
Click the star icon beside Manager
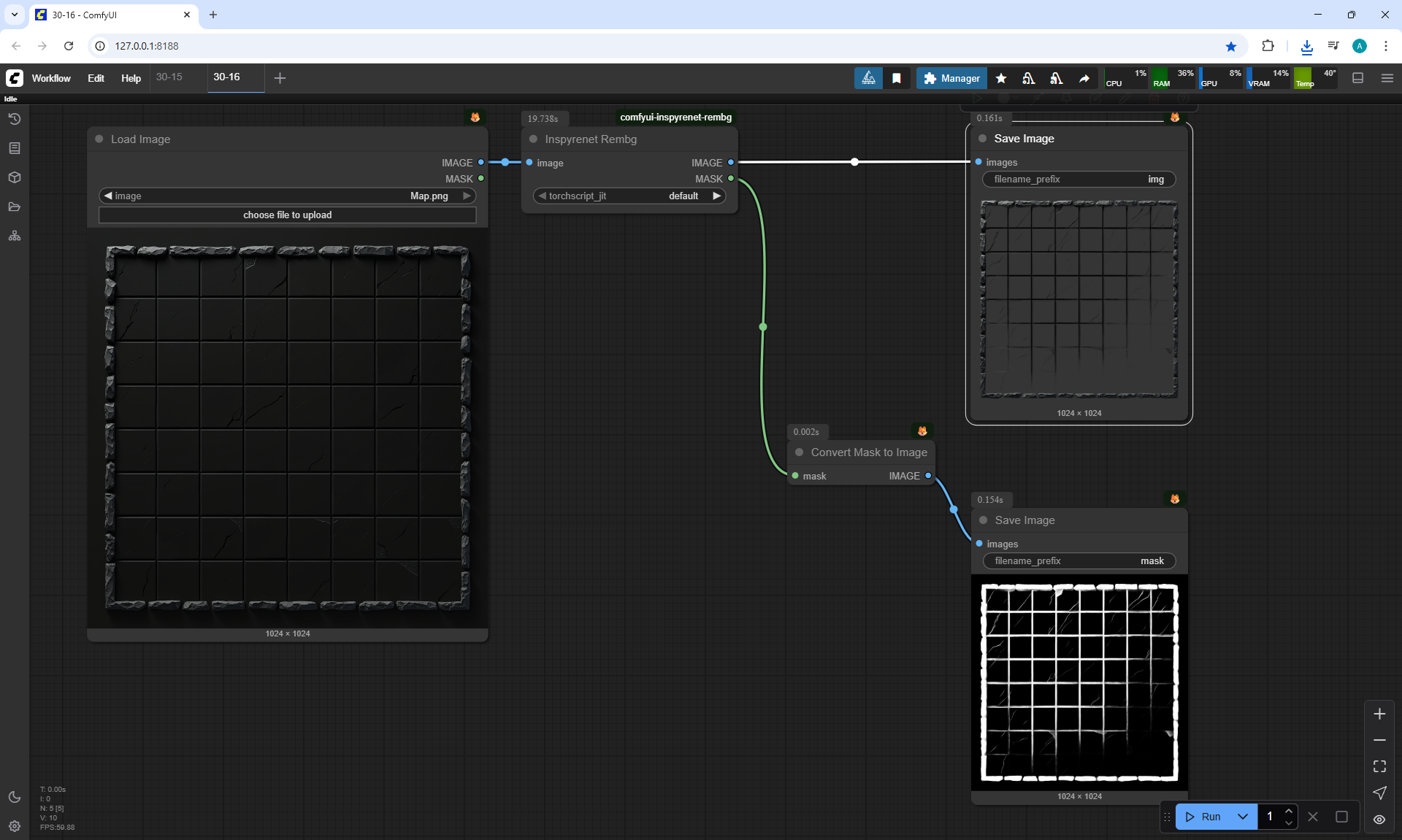pos(1001,78)
